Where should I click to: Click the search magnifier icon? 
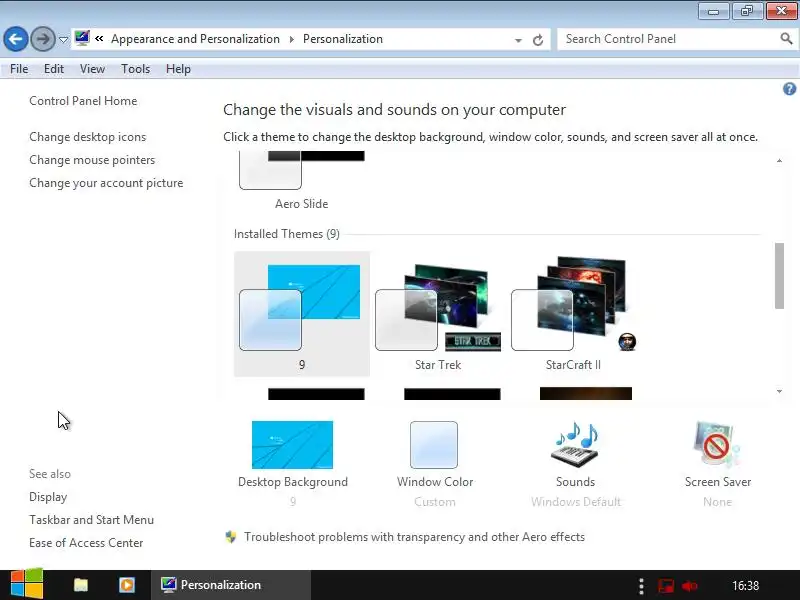[x=786, y=38]
